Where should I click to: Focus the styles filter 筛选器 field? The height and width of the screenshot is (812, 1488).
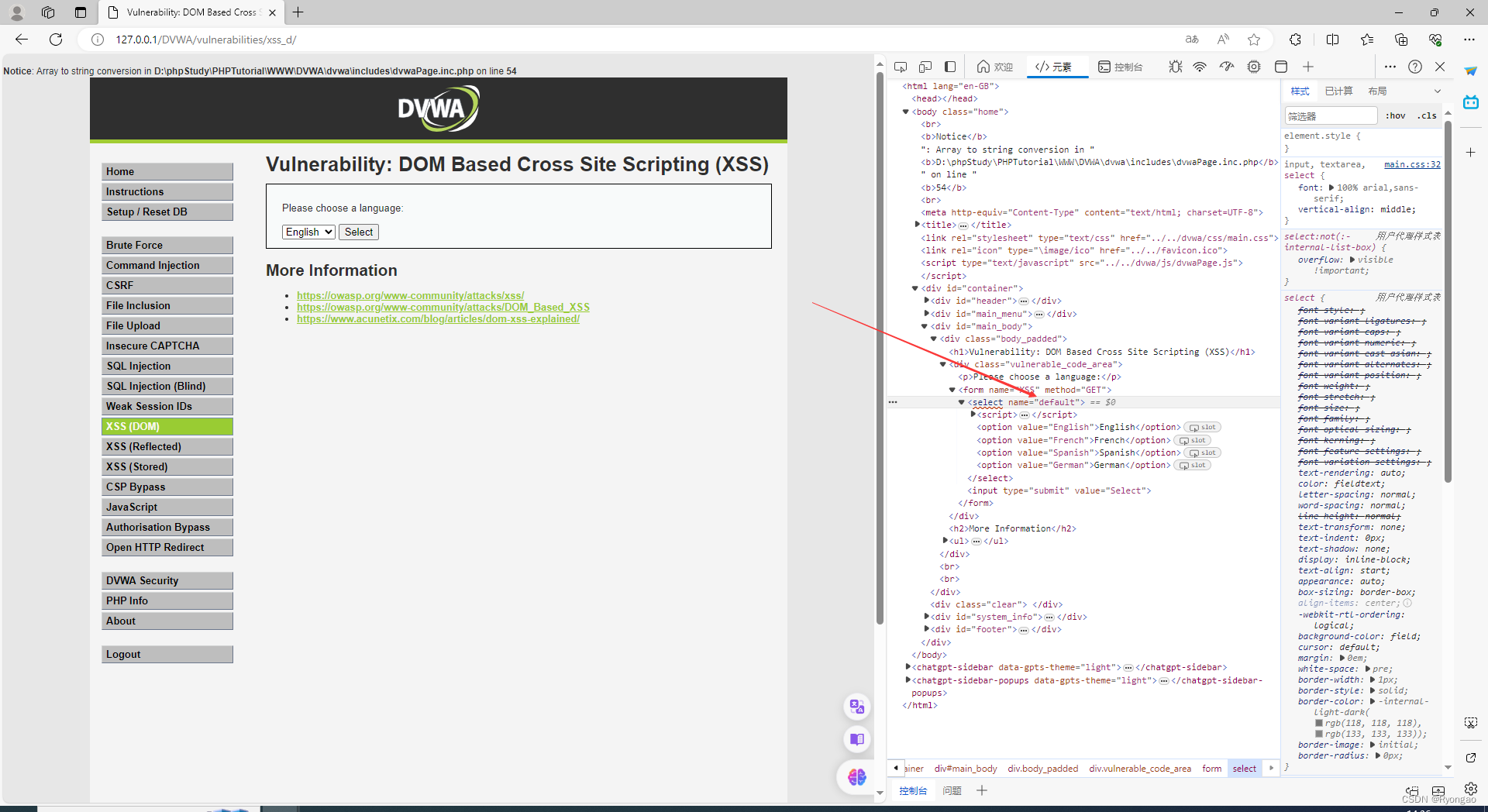(x=1331, y=116)
